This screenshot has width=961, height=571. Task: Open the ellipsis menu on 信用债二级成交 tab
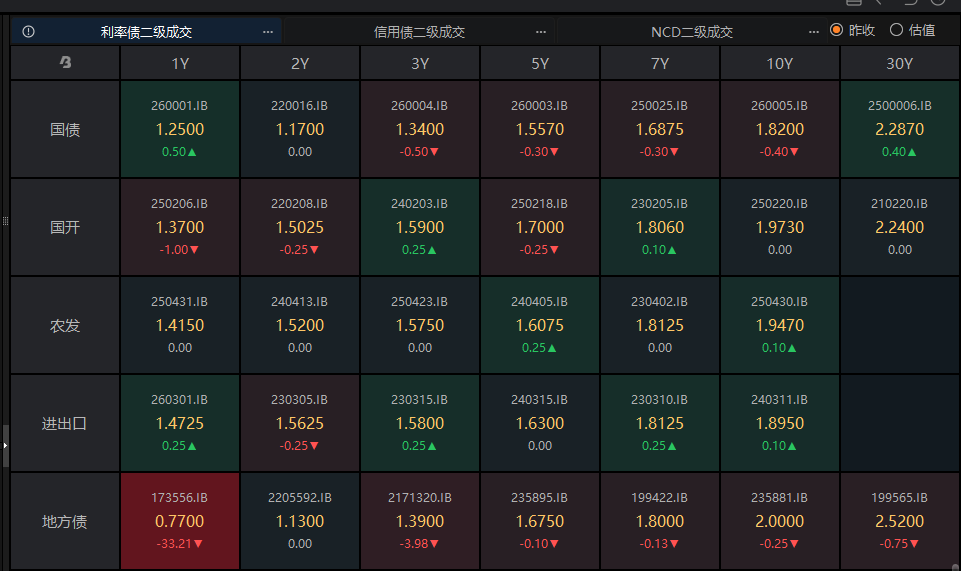(541, 32)
